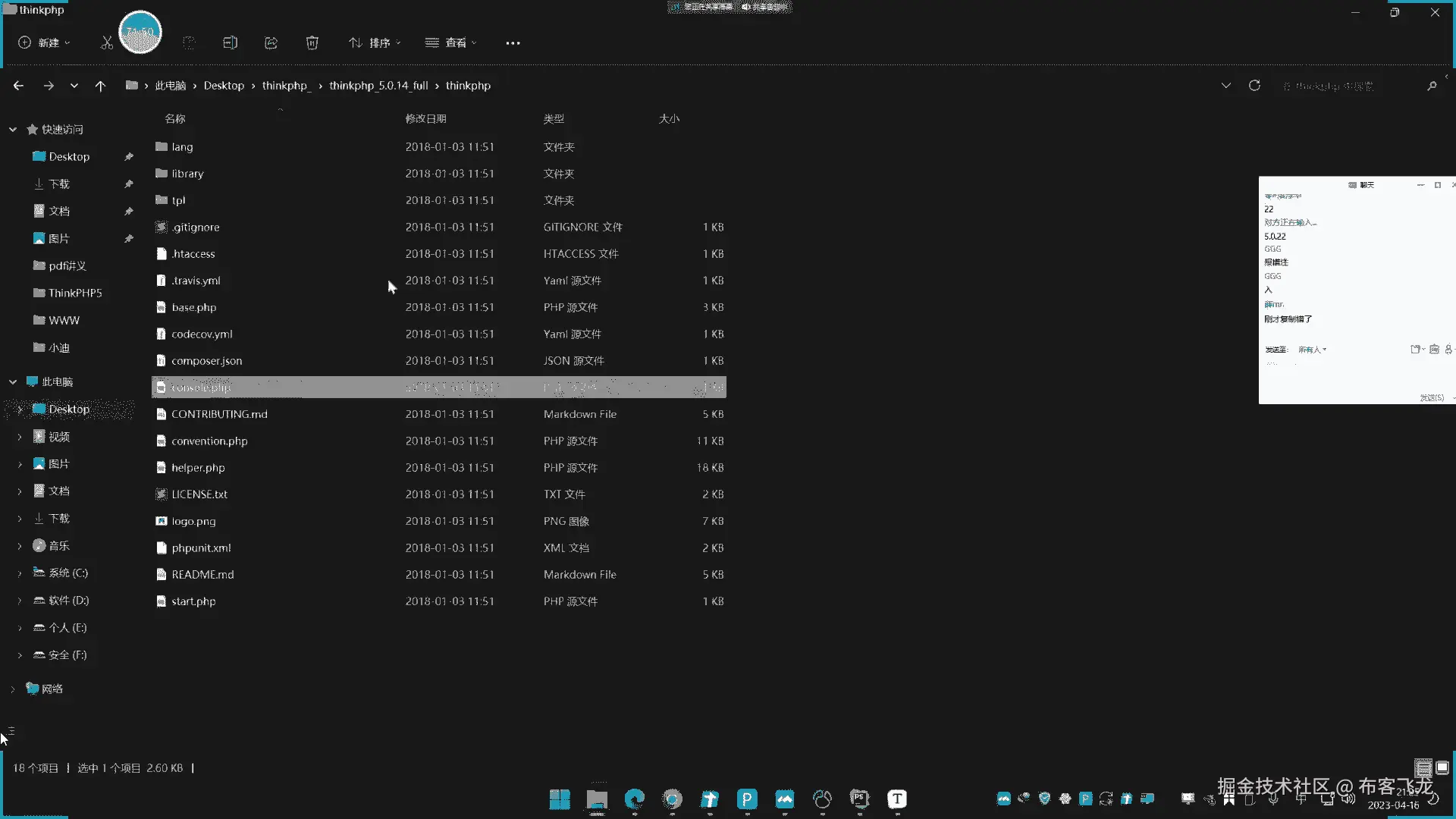Sort by 修改日期 column header
The height and width of the screenshot is (819, 1456).
click(425, 118)
